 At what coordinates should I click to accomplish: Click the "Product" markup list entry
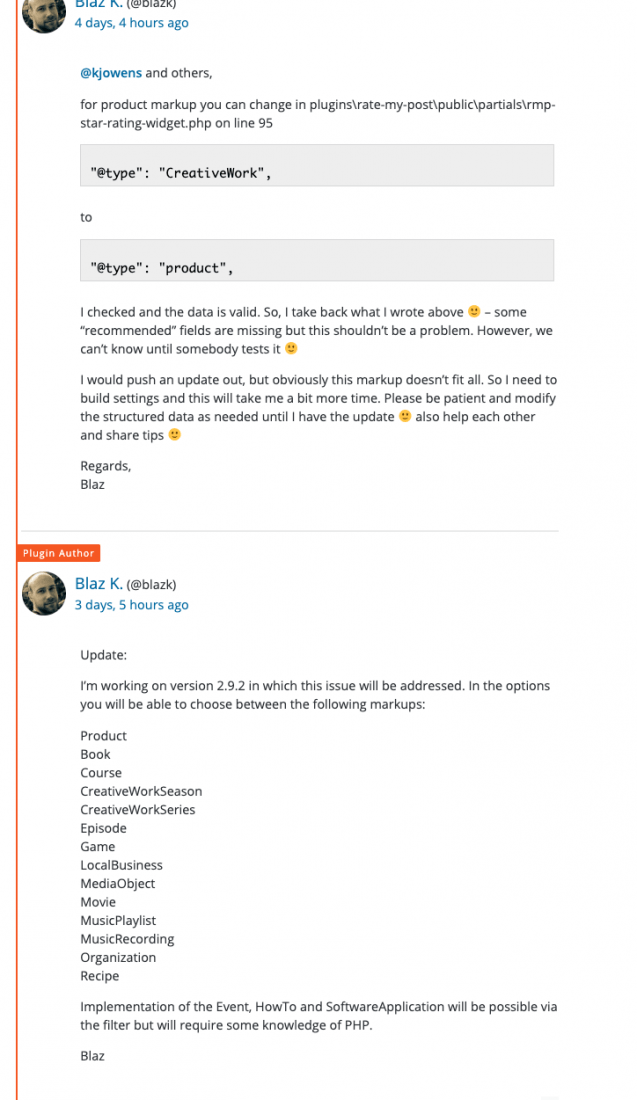coord(104,736)
